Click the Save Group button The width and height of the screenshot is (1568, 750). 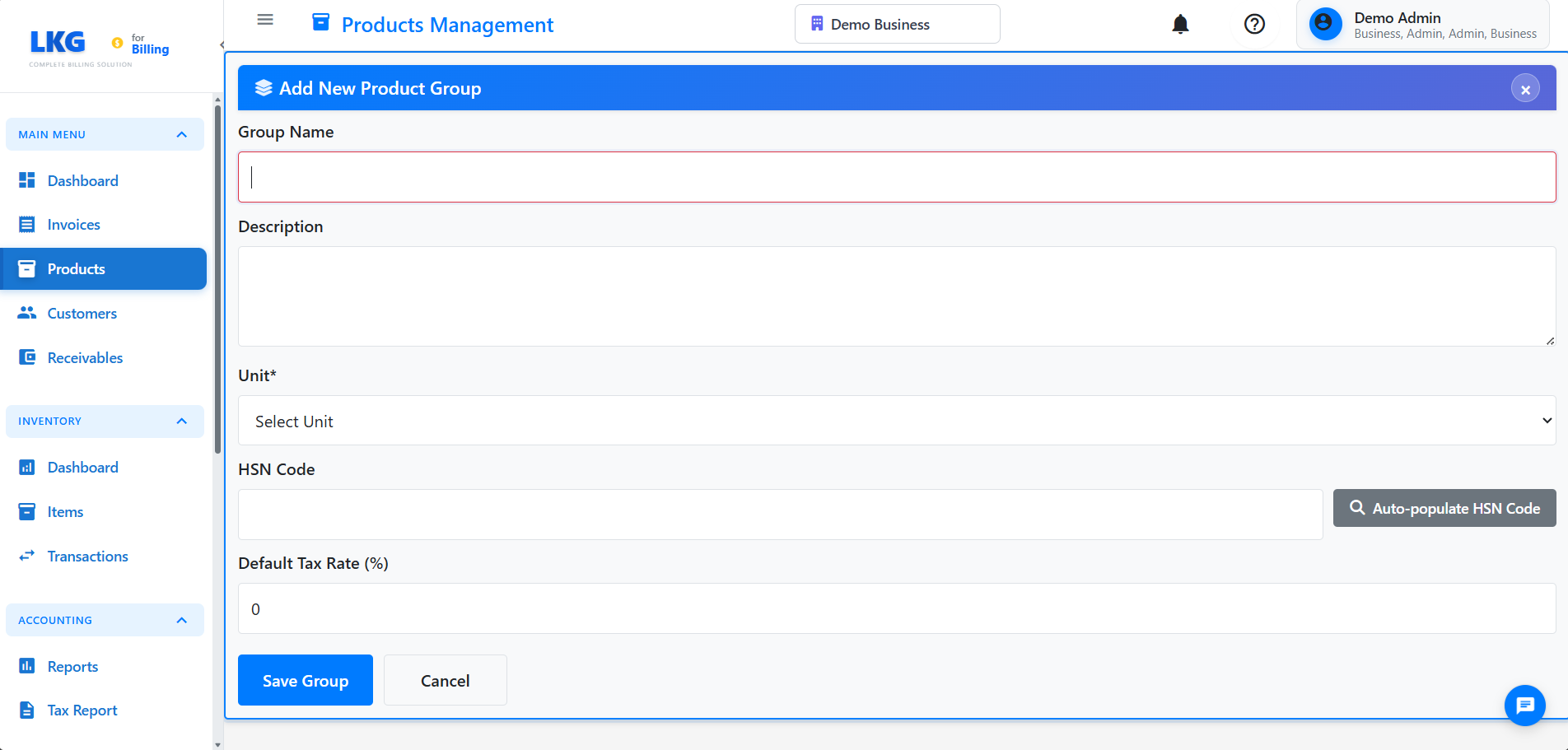click(x=305, y=680)
